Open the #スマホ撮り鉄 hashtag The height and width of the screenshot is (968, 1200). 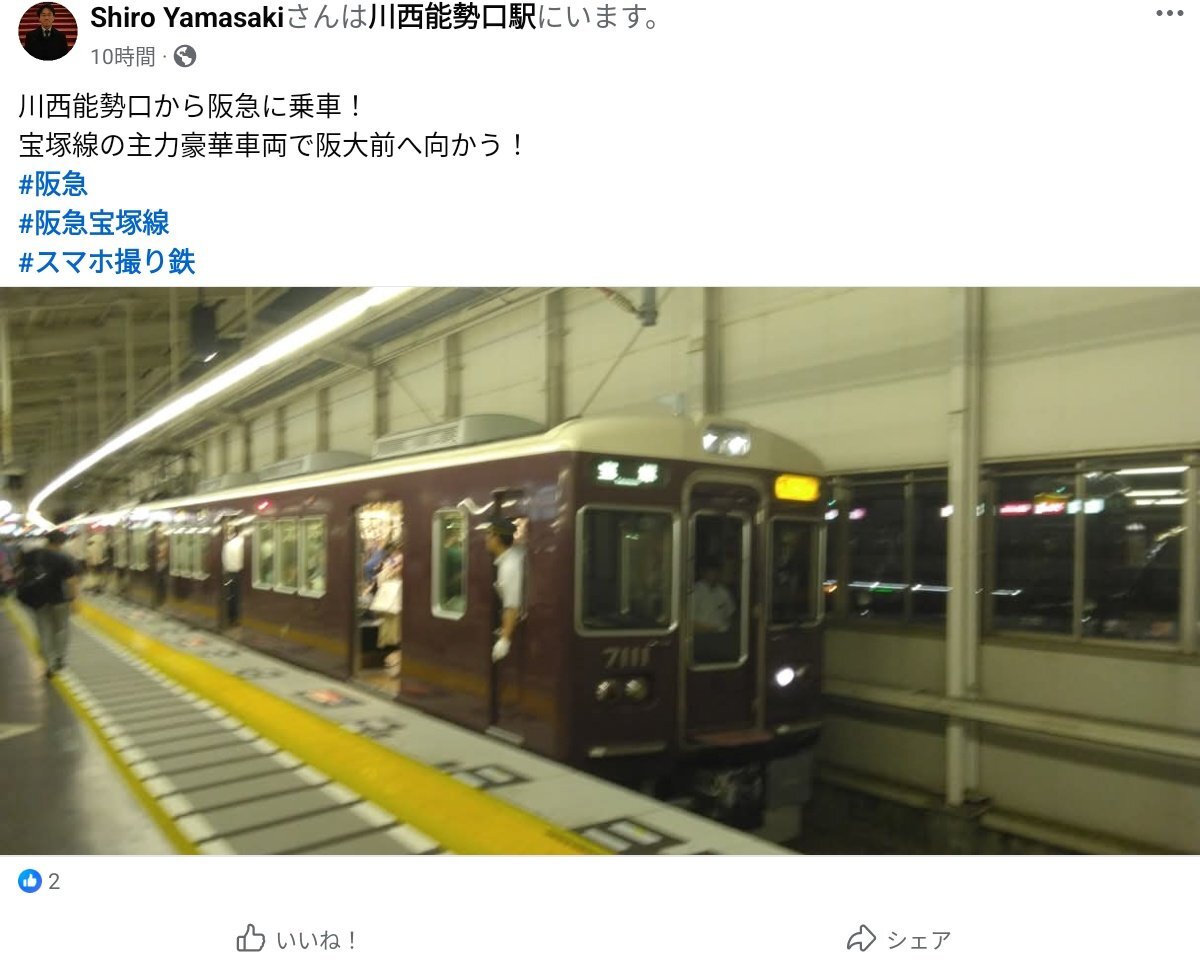click(x=107, y=262)
